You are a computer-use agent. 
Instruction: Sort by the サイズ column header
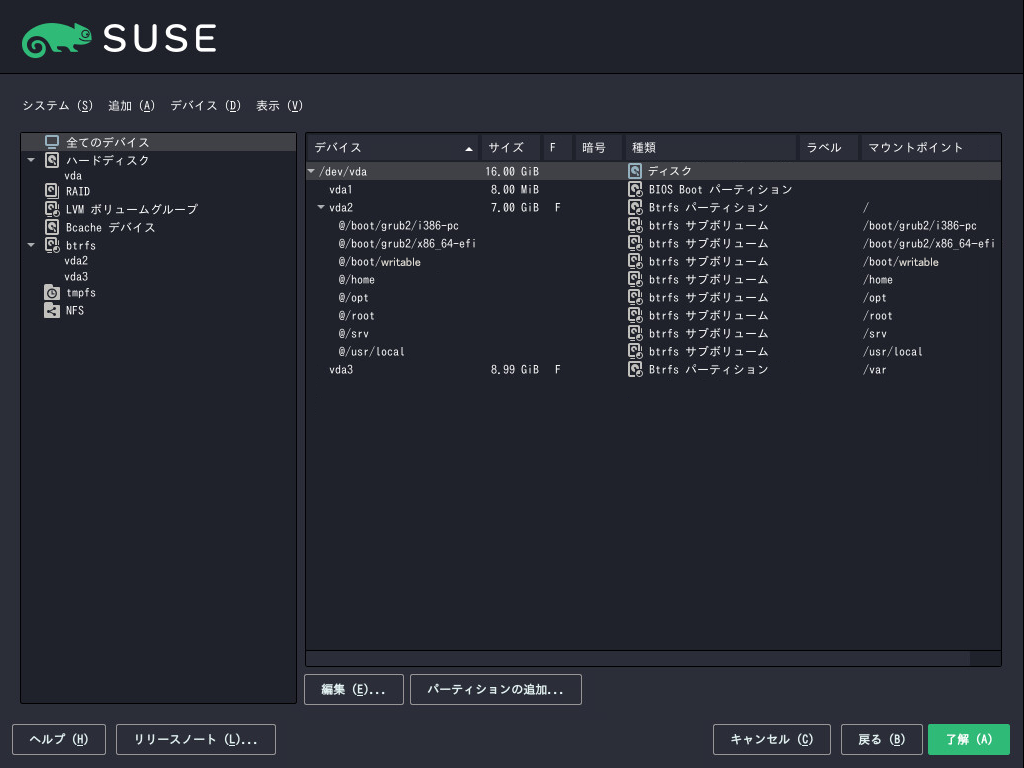510,147
